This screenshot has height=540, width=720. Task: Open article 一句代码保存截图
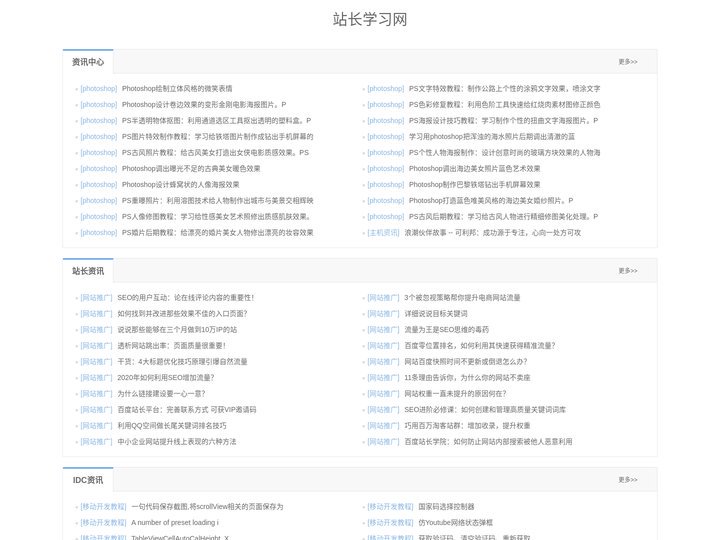tap(207, 506)
